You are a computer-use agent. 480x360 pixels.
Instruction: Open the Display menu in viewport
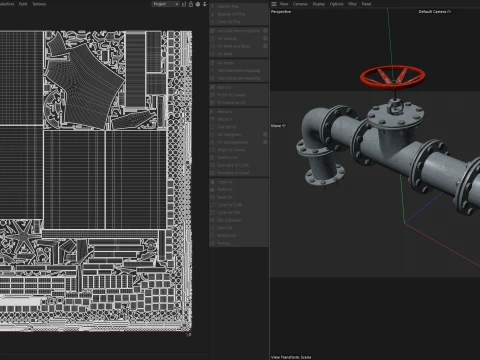click(319, 4)
